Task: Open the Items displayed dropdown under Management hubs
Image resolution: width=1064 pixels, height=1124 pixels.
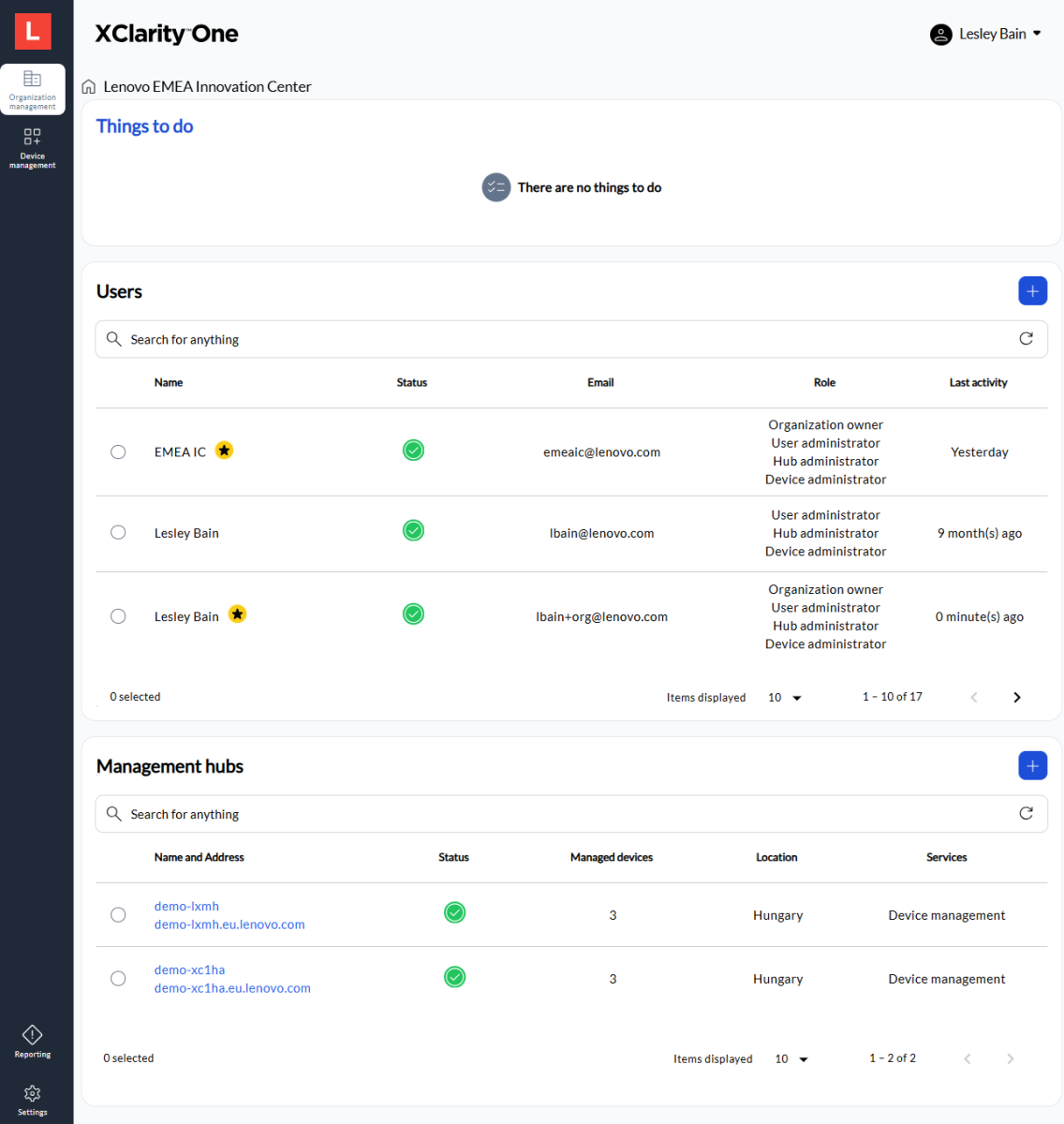Action: 791,1058
